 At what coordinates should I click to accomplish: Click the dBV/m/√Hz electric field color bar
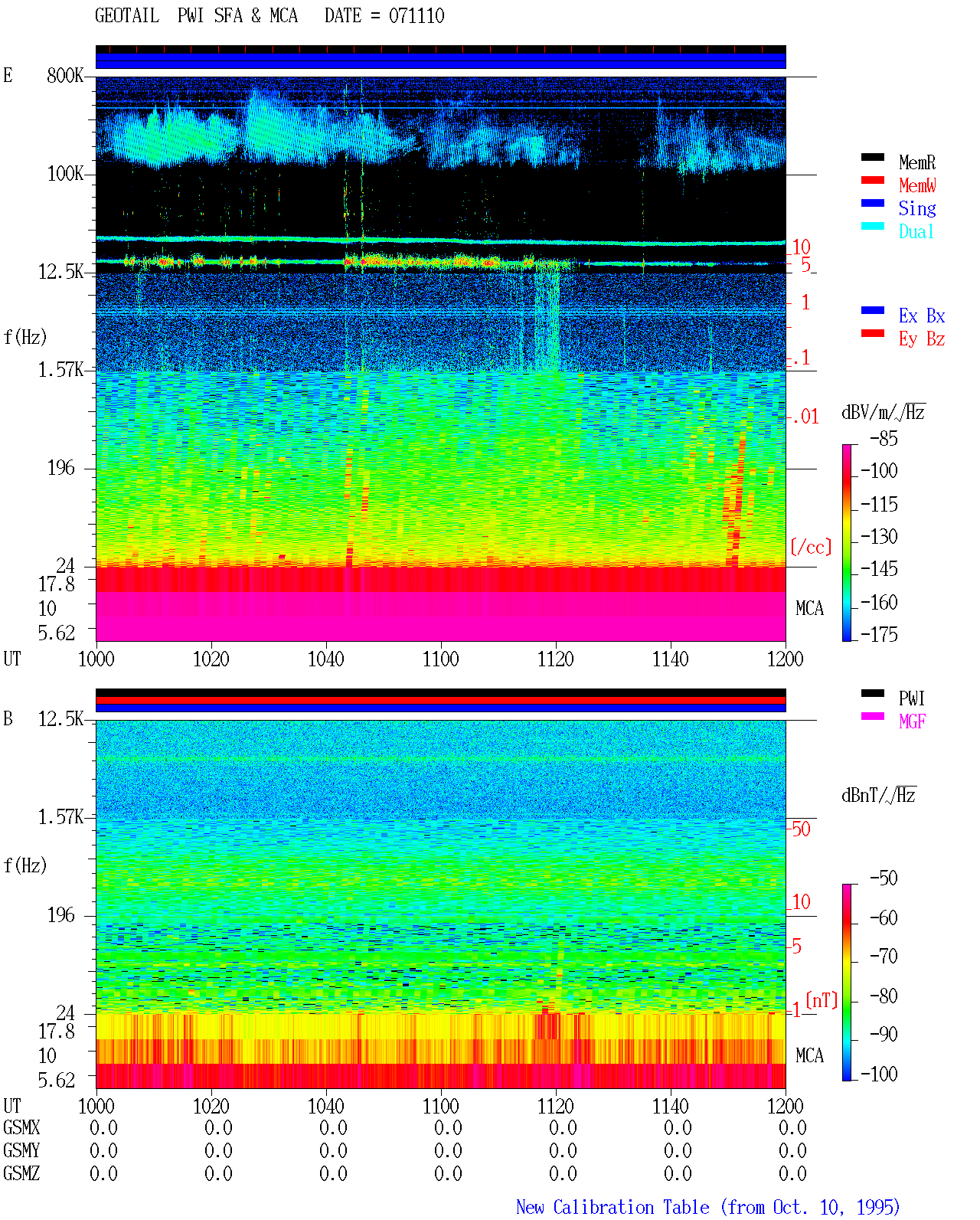pos(847,542)
